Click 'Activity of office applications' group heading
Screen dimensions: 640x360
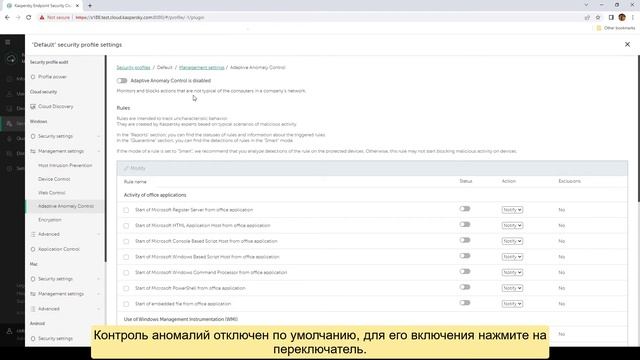(155, 195)
